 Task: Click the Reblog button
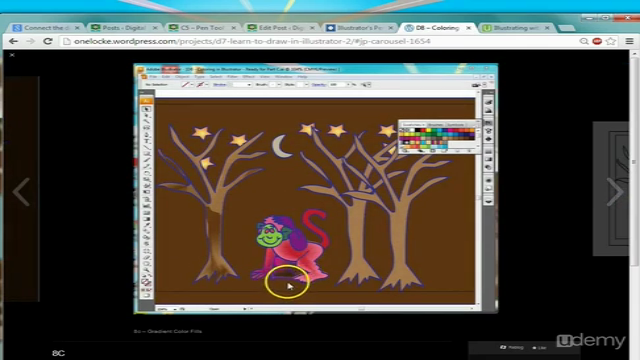[x=512, y=347]
